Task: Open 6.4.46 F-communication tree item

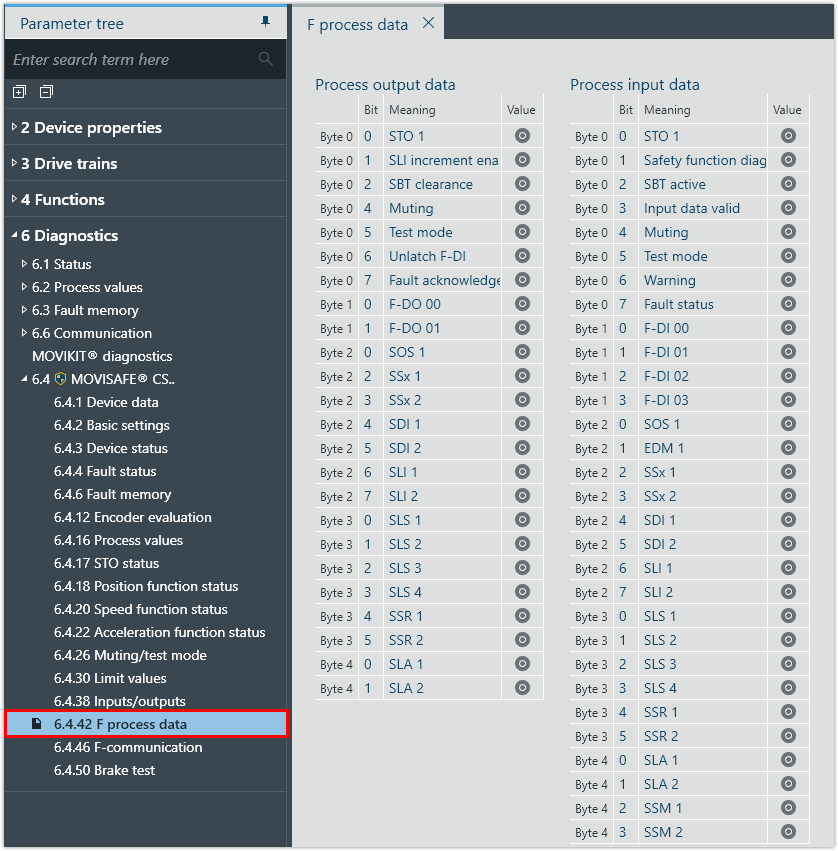Action: click(128, 747)
